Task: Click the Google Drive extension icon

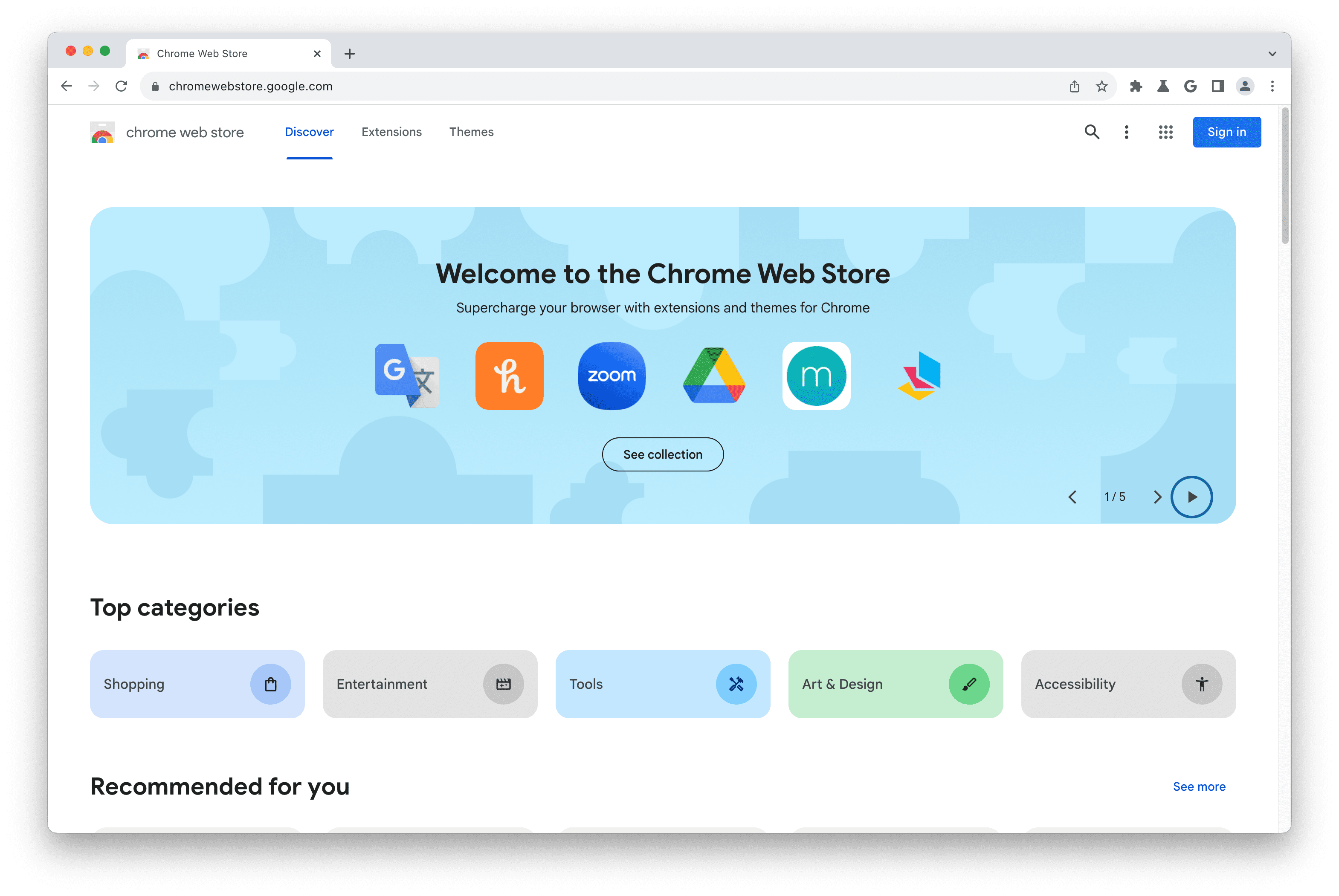Action: coord(714,376)
